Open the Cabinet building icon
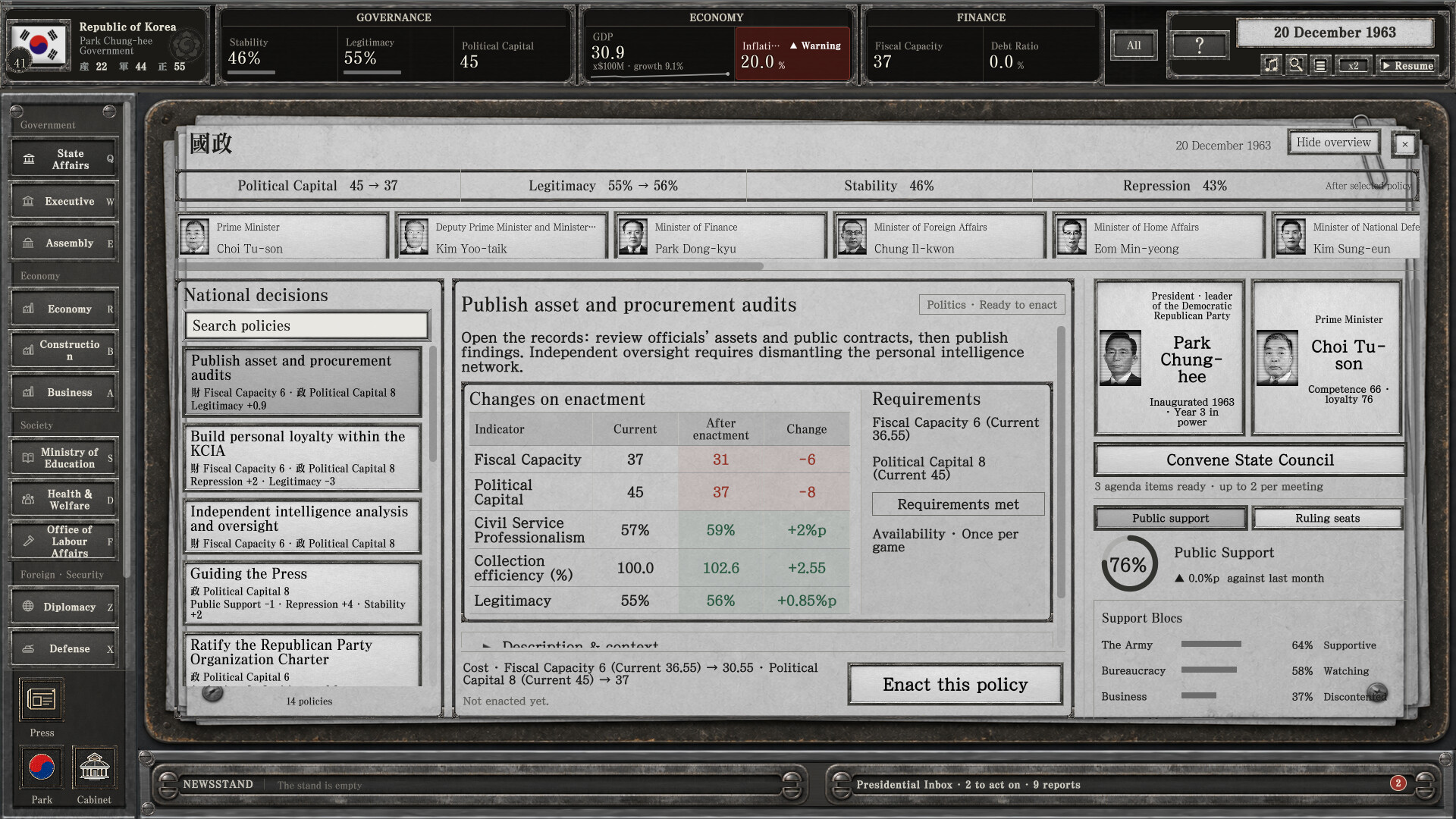This screenshot has height=819, width=1456. tap(94, 767)
